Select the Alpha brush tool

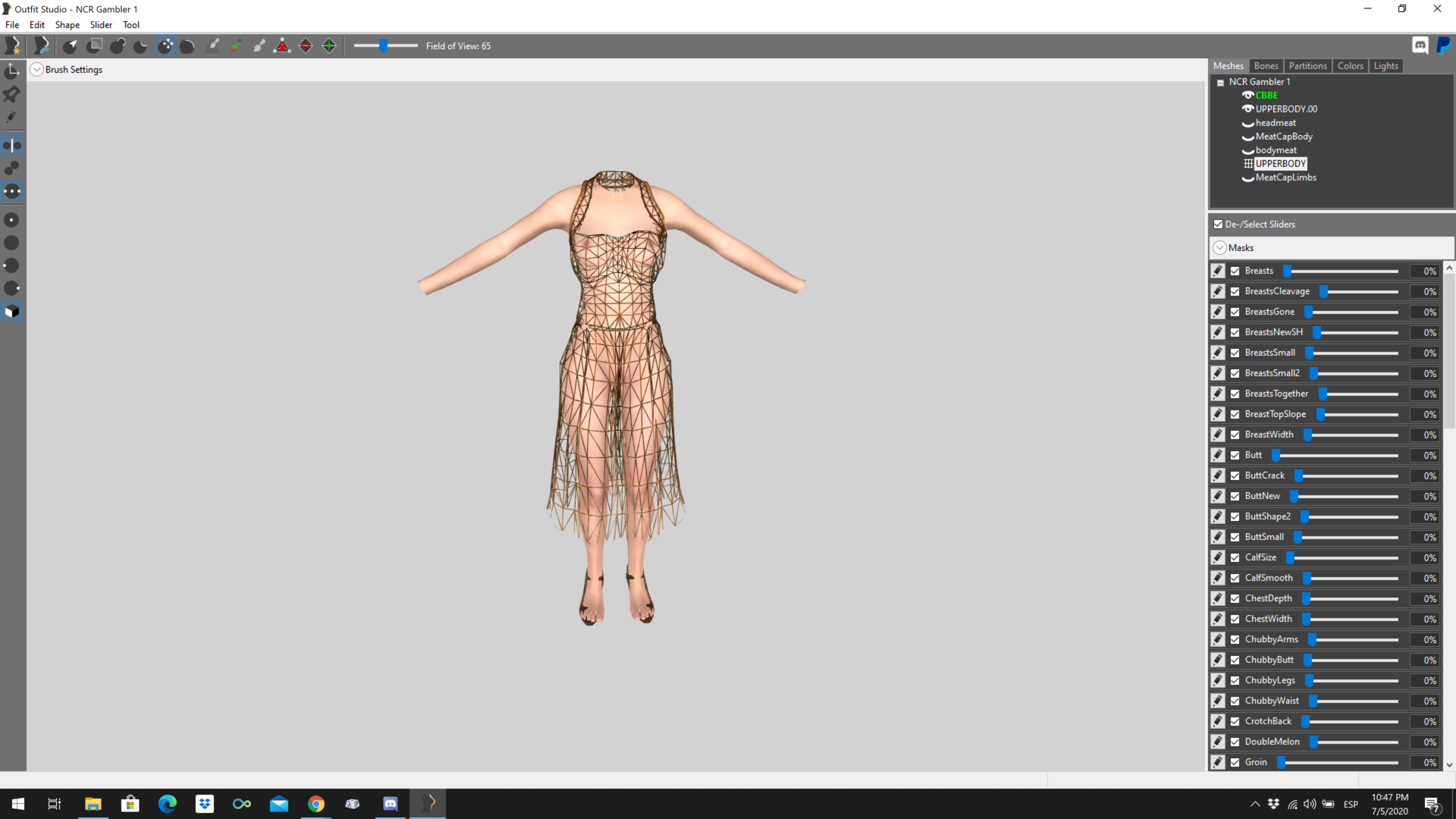pos(259,45)
